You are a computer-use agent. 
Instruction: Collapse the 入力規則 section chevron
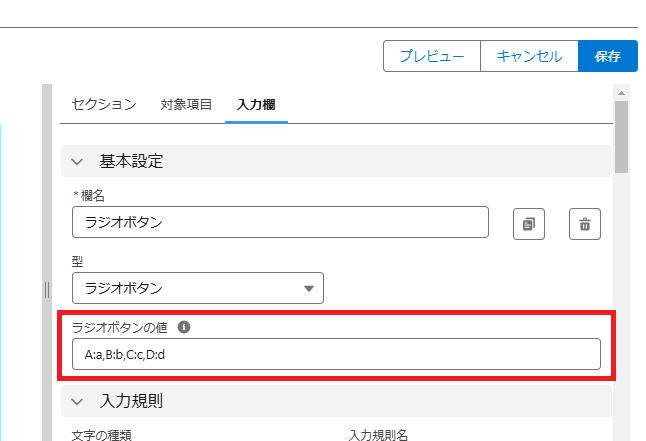(77, 401)
